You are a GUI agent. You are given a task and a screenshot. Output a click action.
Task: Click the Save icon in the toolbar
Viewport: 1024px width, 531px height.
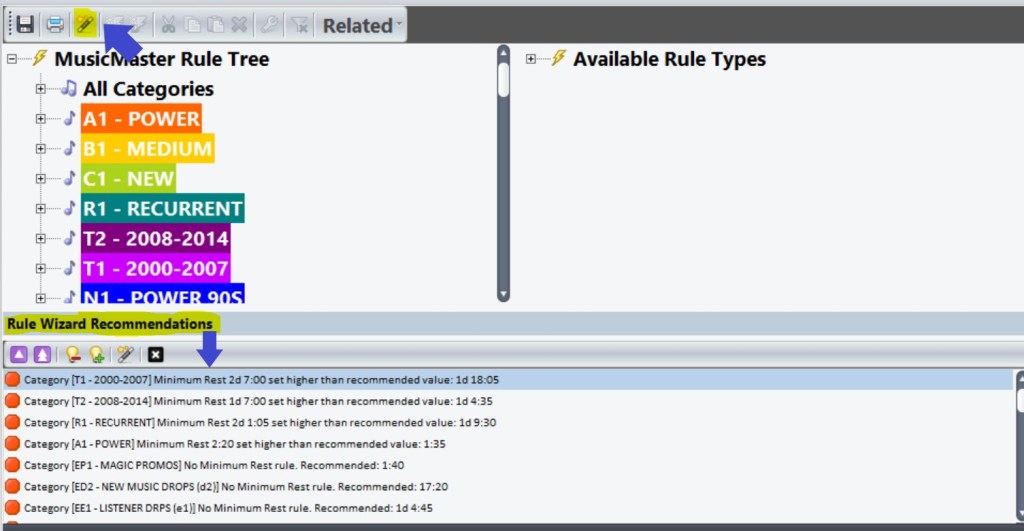25,24
